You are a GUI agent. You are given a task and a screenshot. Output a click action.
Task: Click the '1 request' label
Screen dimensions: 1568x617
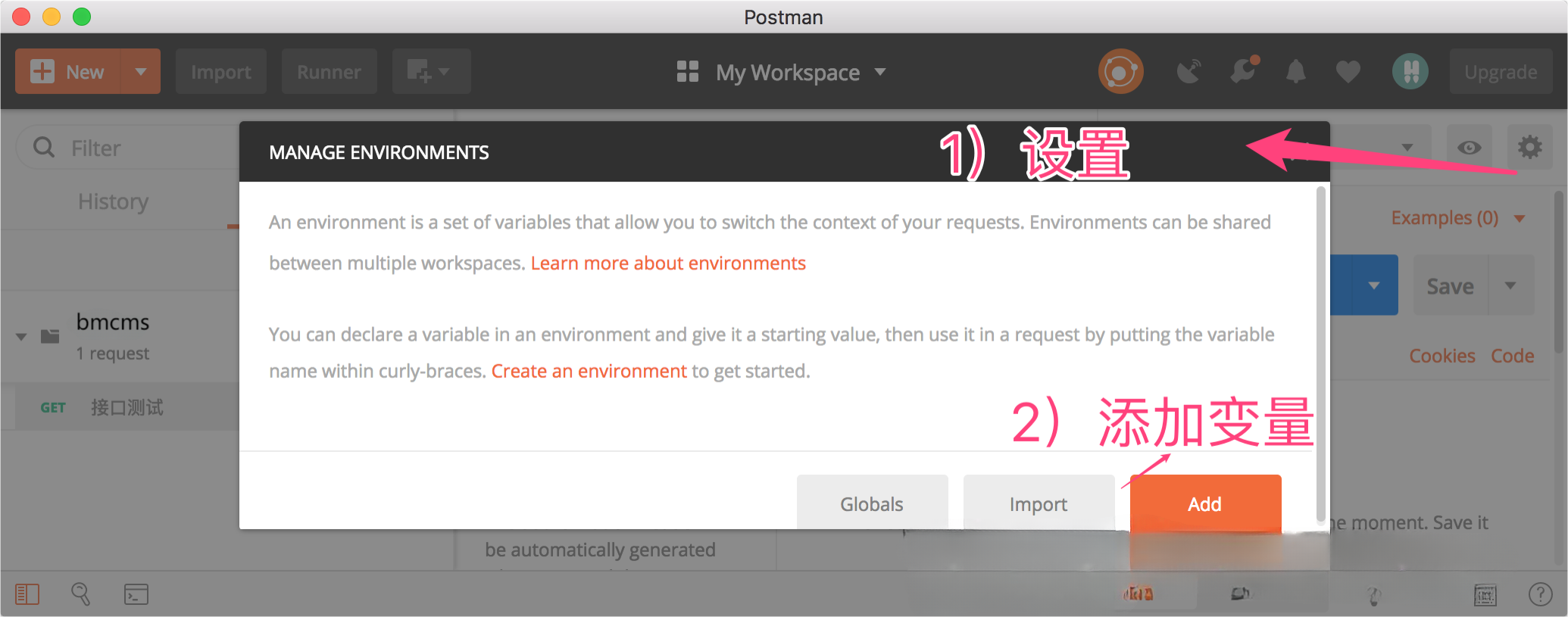point(113,354)
